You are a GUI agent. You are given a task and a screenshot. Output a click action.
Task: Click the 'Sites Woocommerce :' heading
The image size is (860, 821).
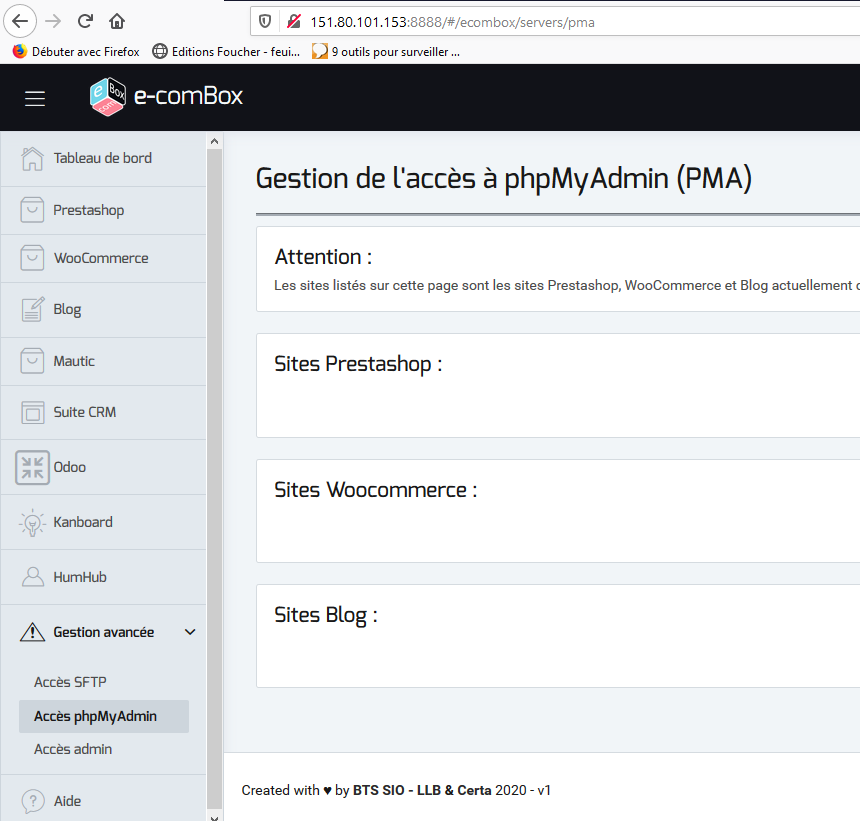(x=376, y=490)
